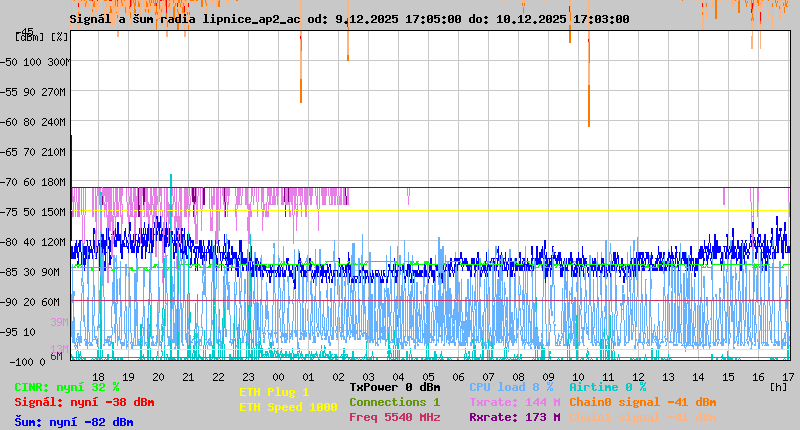Click the ETH Speed 1000 label
The height and width of the screenshot is (430, 800).
click(287, 407)
